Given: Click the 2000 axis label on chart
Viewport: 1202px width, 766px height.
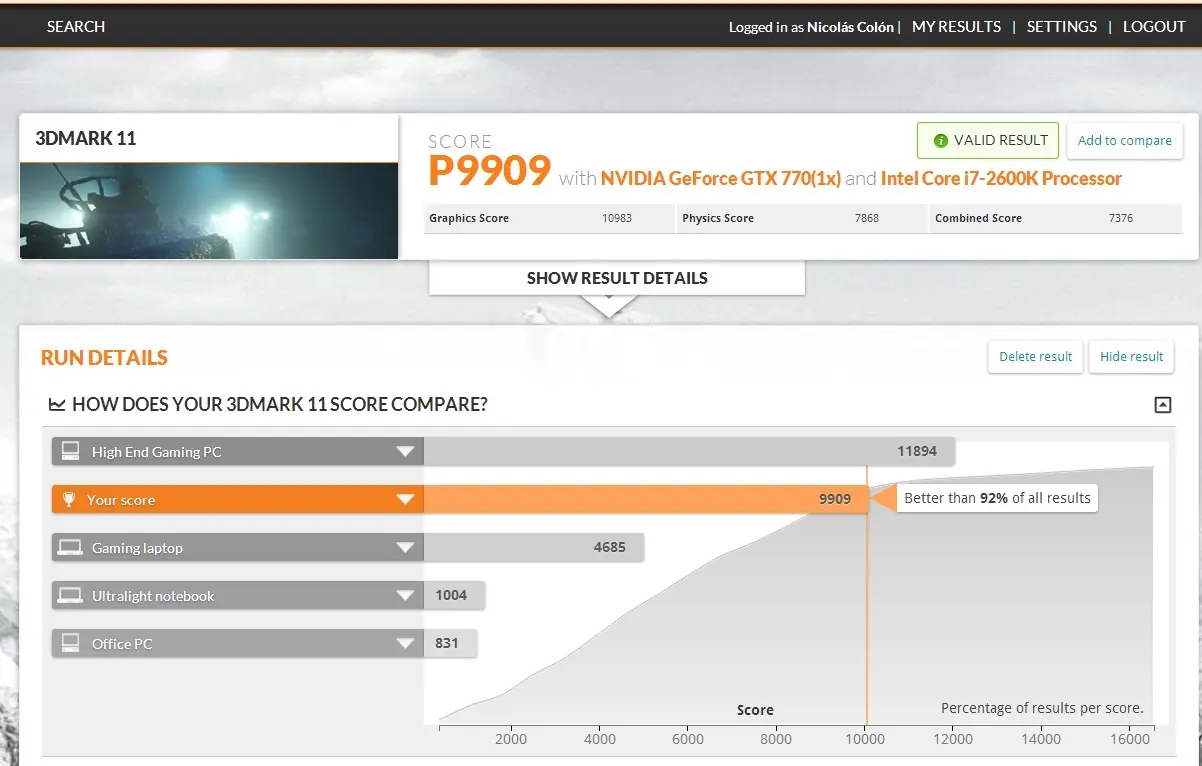Looking at the screenshot, I should (x=511, y=739).
